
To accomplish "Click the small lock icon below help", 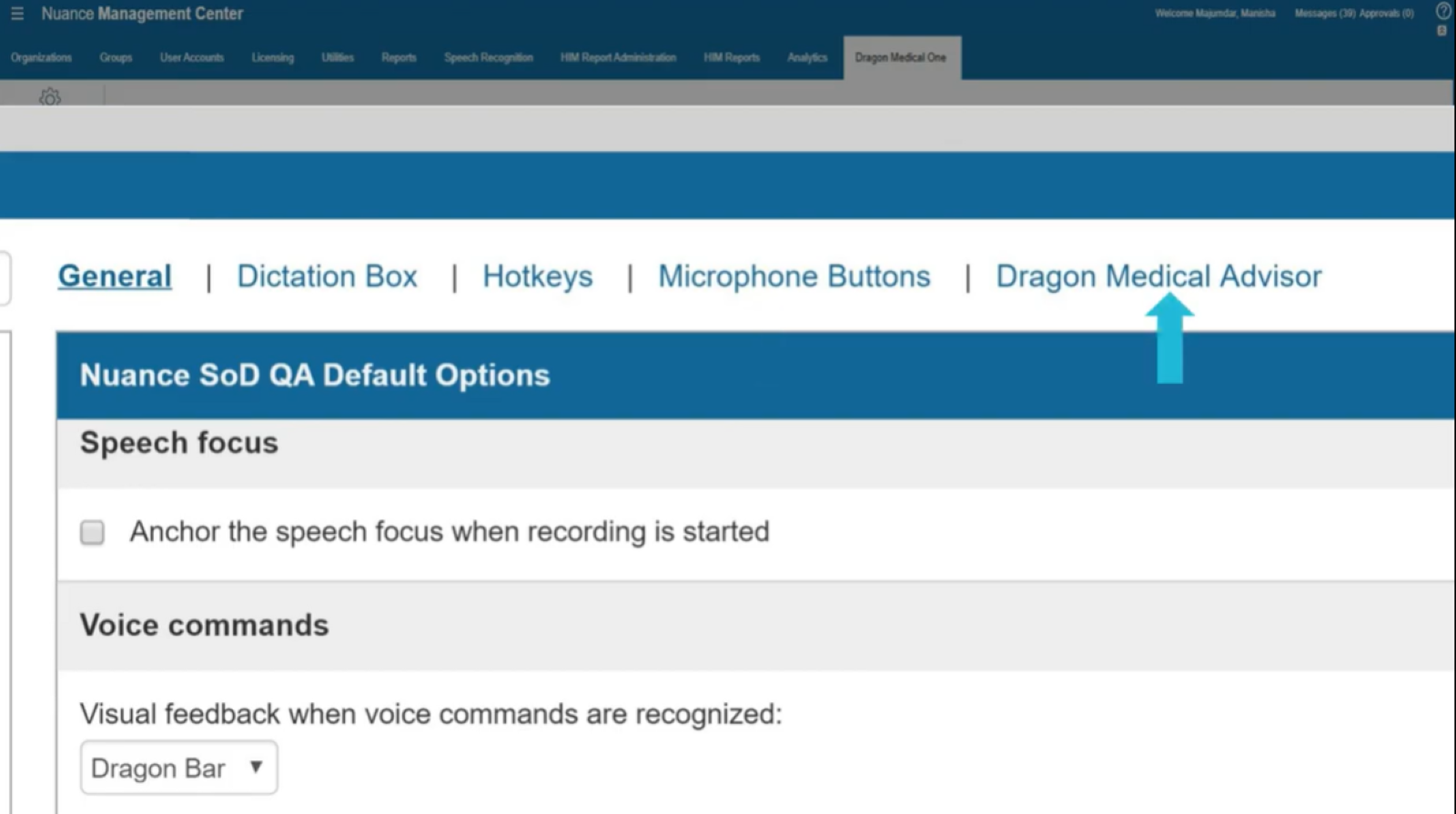I will pyautogui.click(x=1441, y=31).
